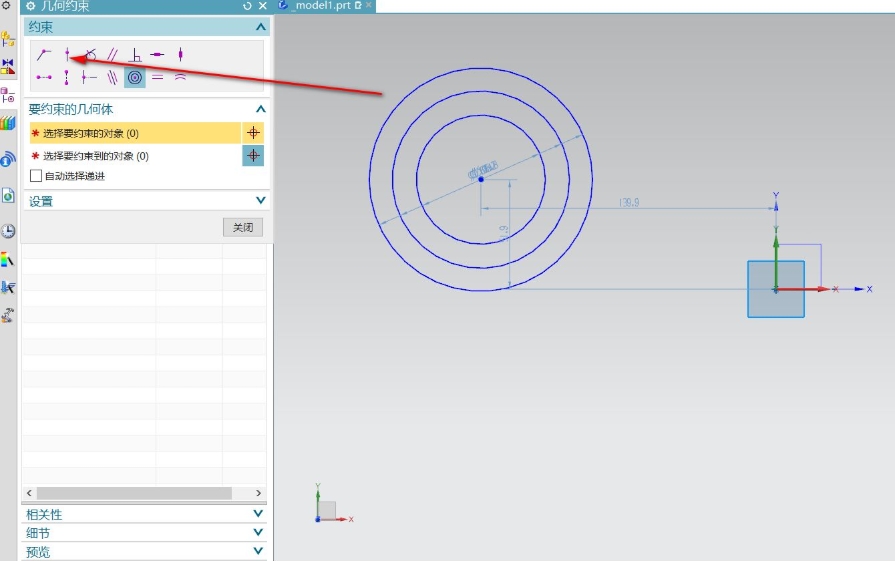
Task: Enable the 自动选择递进 checkbox
Action: pyautogui.click(x=36, y=176)
